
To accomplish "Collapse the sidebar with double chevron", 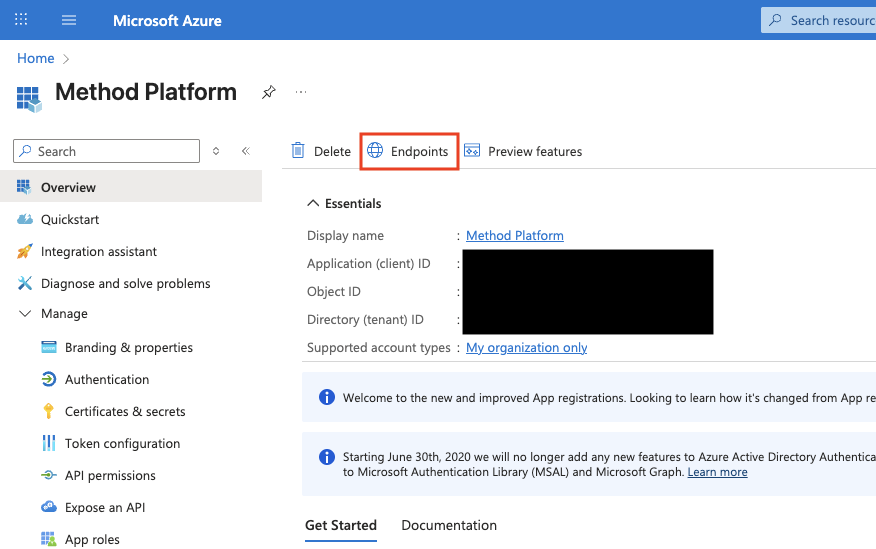I will [245, 151].
